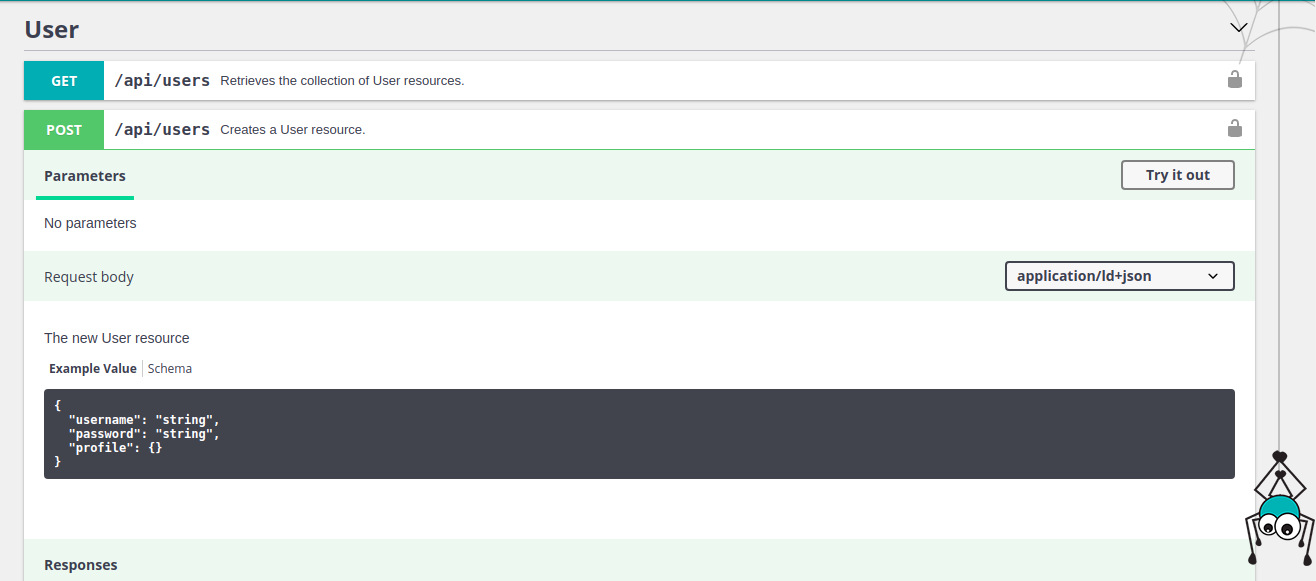The width and height of the screenshot is (1316, 581).
Task: Click the User section heading
Action: tap(51, 29)
